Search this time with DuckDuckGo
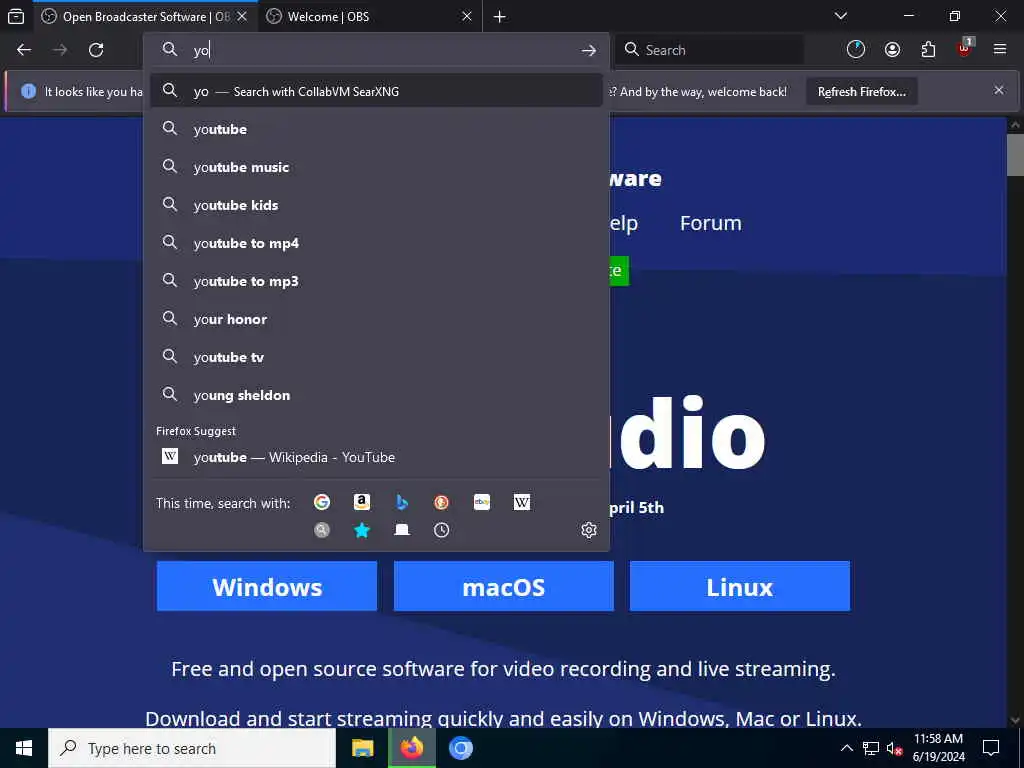Image resolution: width=1024 pixels, height=768 pixels. pos(441,502)
